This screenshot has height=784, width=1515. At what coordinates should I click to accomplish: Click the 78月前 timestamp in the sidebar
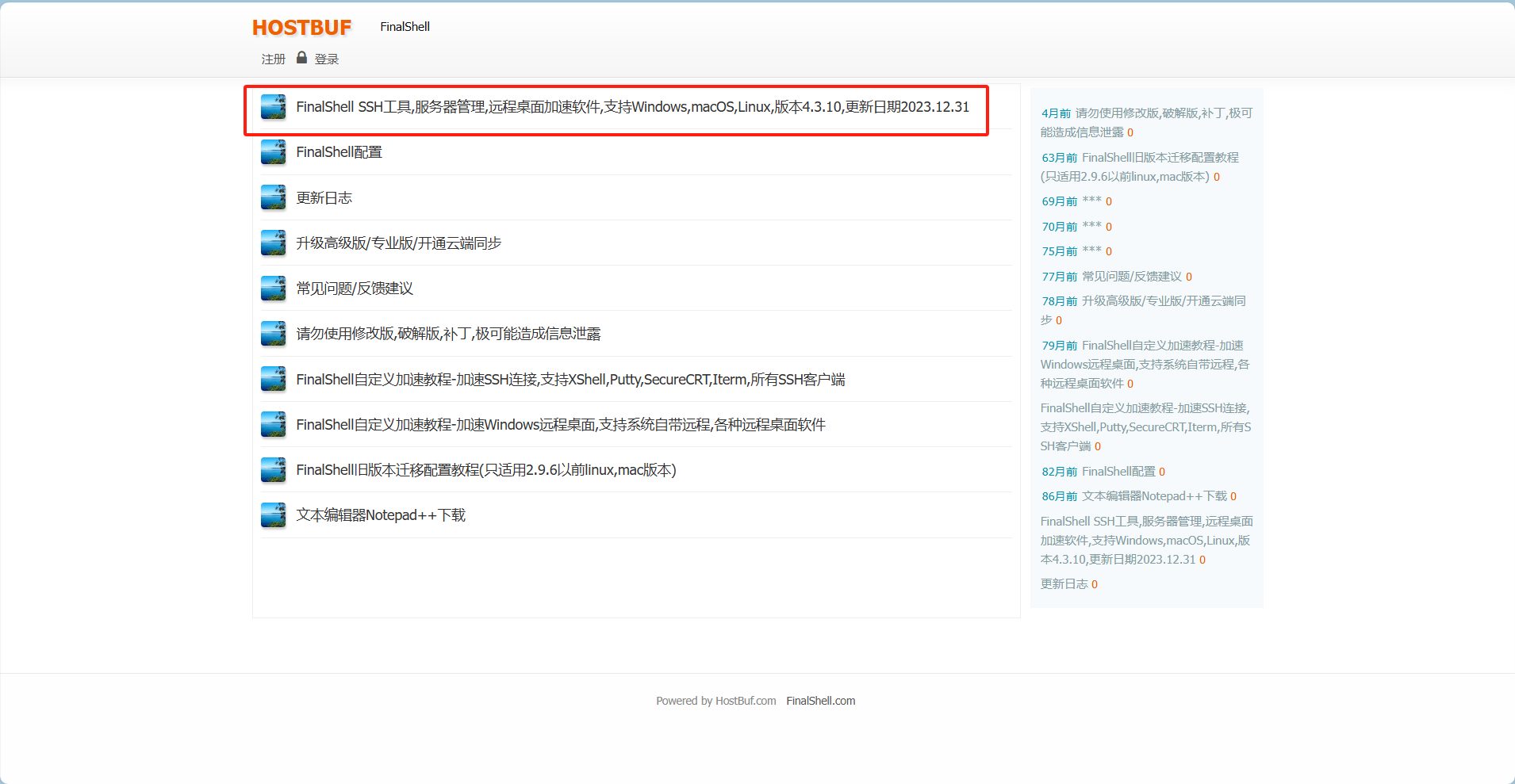tap(1060, 301)
